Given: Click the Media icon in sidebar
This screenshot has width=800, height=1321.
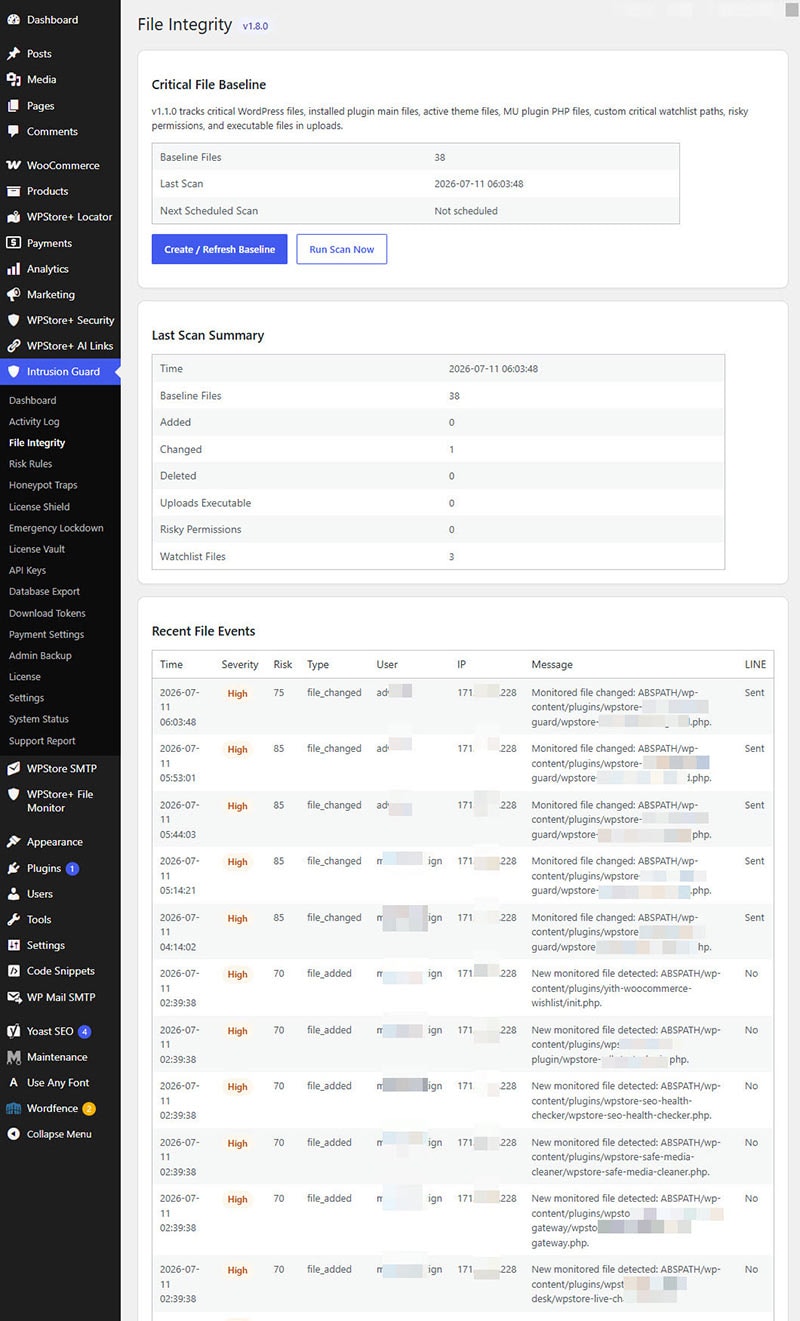Looking at the screenshot, I should (x=13, y=80).
